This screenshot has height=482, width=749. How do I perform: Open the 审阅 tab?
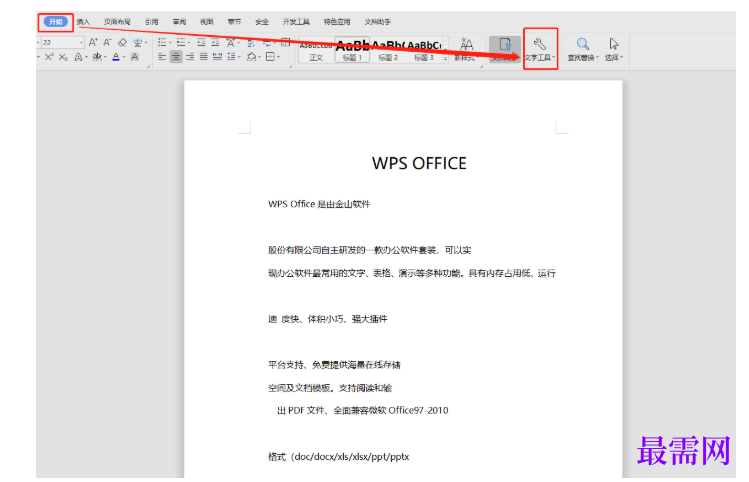(179, 22)
